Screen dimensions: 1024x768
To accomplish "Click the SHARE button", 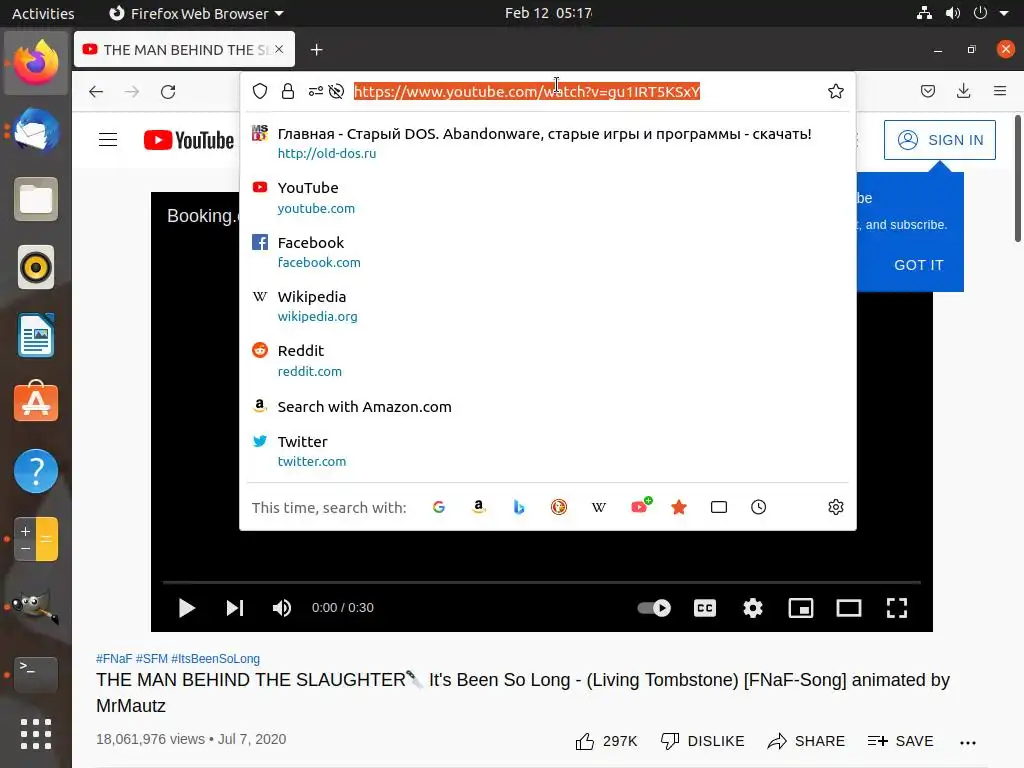I will click(x=806, y=741).
